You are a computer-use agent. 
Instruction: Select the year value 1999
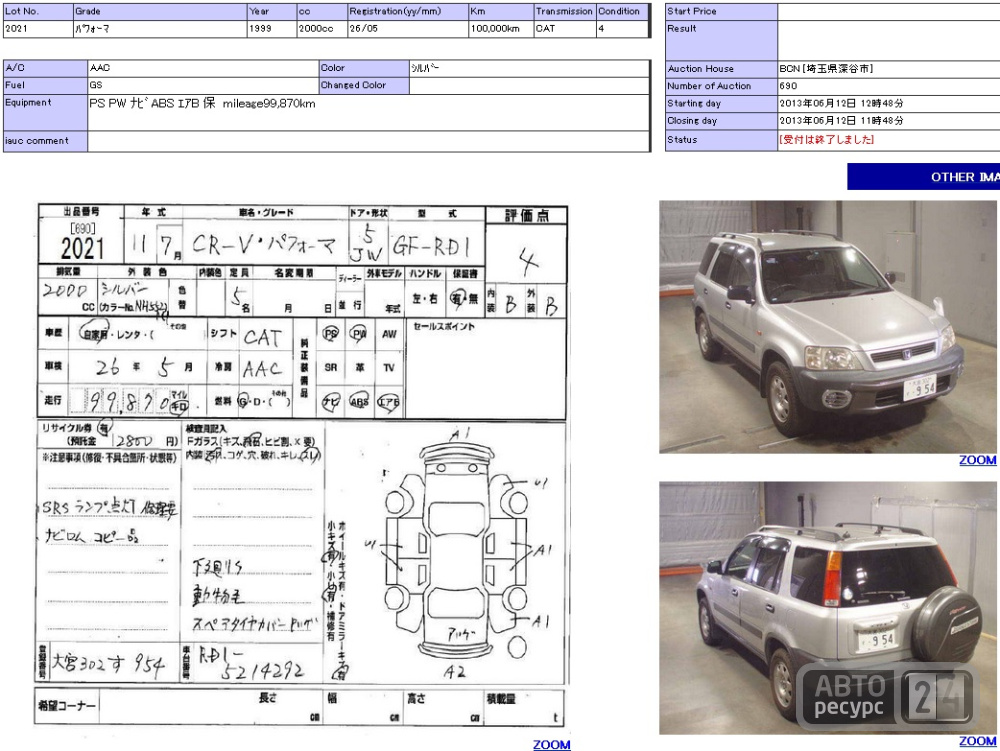tap(271, 29)
